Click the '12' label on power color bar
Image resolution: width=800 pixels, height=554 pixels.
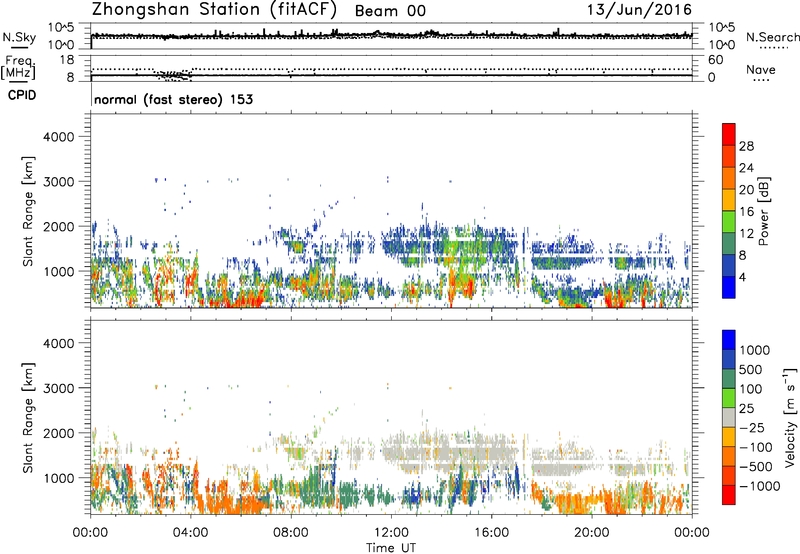(x=746, y=234)
